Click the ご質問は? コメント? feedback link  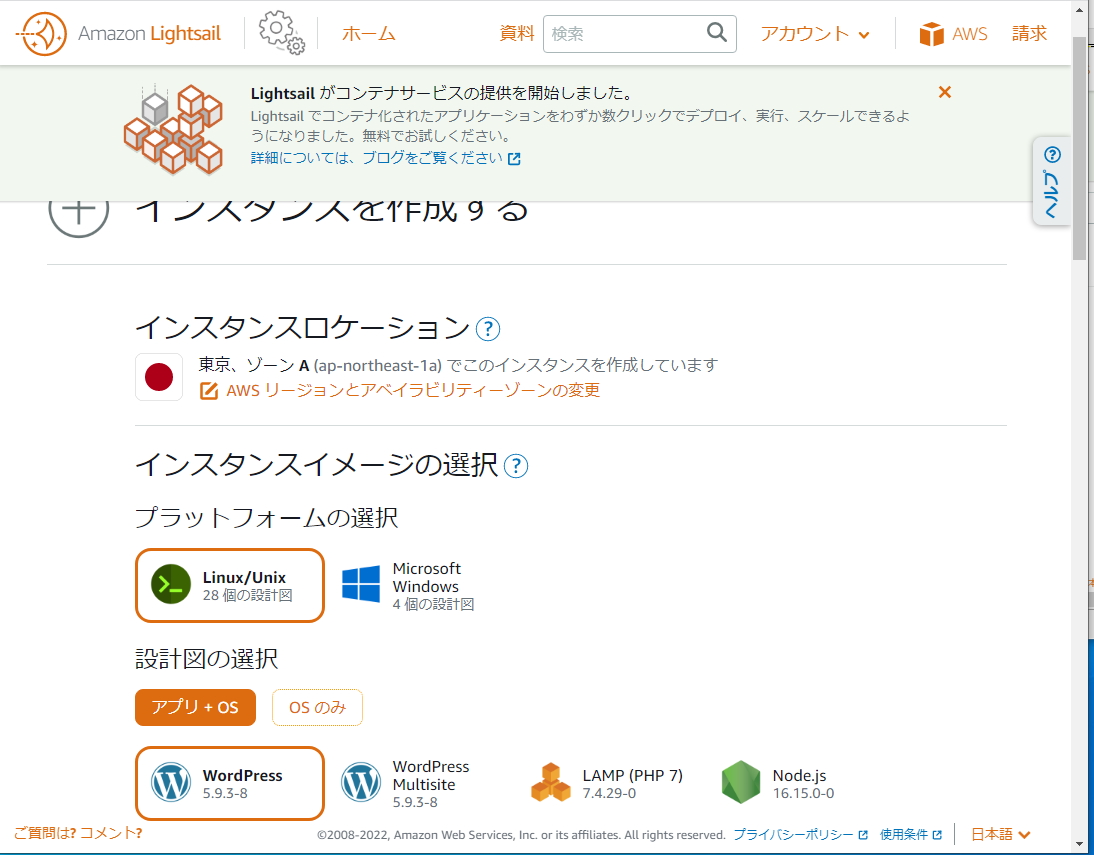click(x=78, y=833)
